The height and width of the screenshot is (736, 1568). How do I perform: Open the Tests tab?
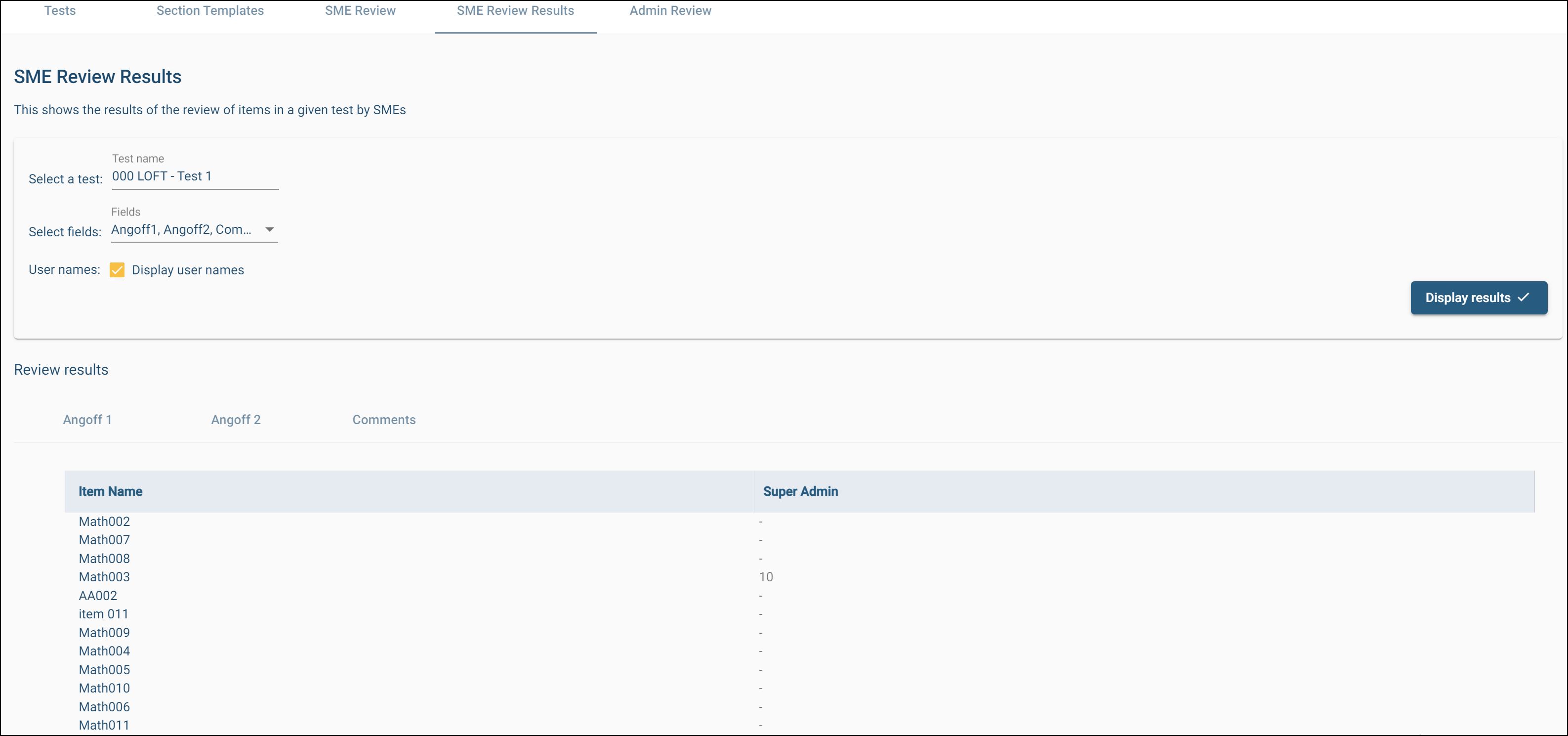tap(60, 11)
